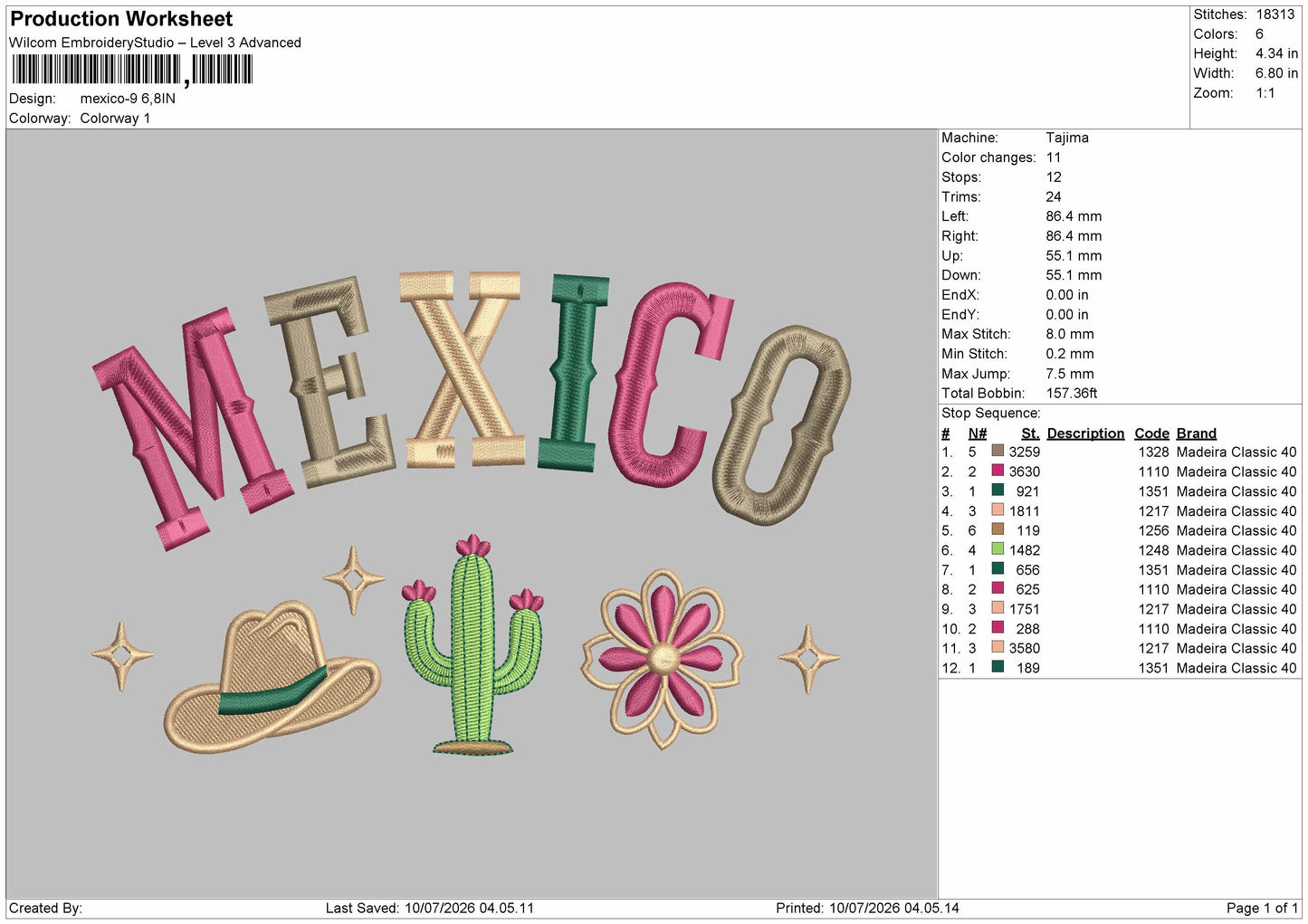Click the four-point star above the cowboy hat
1308x924 pixels.
tap(354, 579)
